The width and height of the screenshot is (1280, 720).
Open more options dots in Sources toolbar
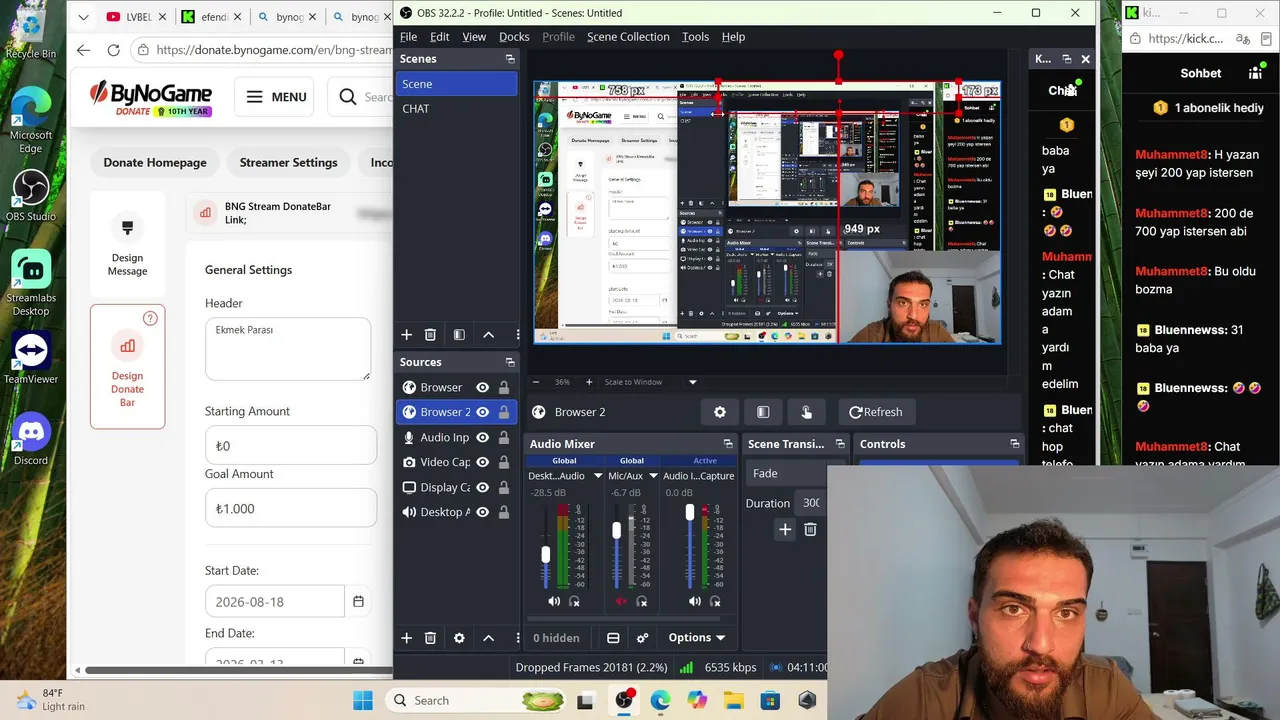(517, 638)
